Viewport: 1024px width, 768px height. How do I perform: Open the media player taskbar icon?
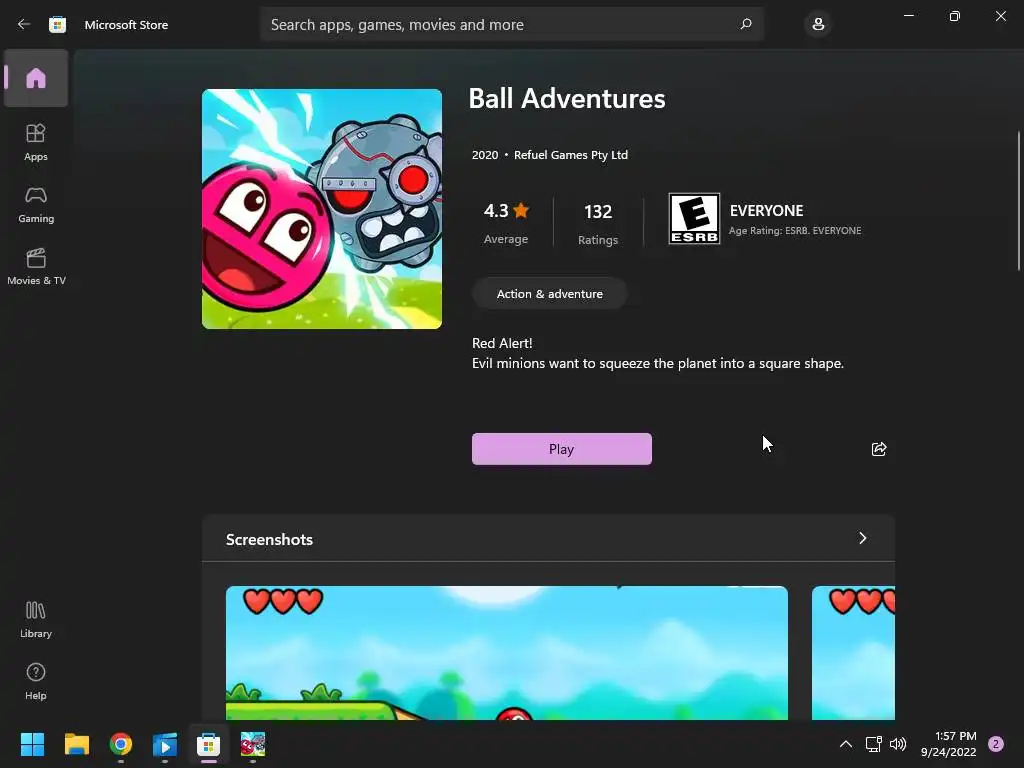[x=165, y=744]
